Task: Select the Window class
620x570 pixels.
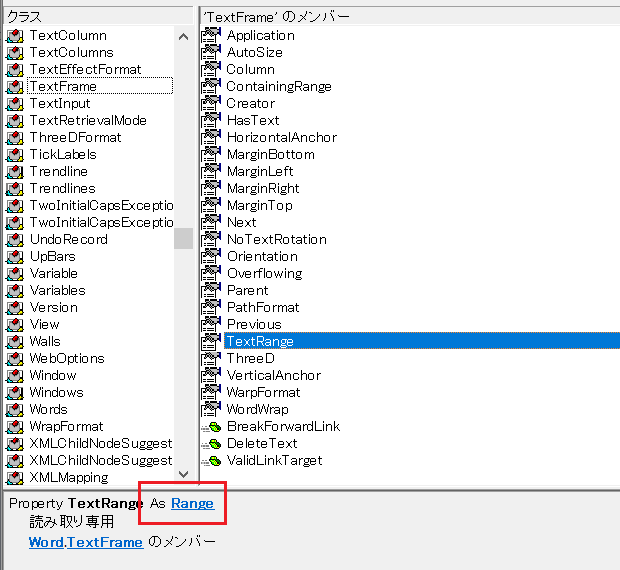Action: 53,376
